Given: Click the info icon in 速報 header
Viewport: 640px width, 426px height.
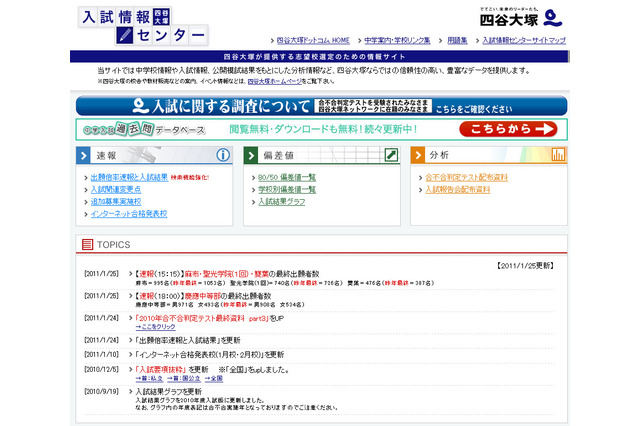Looking at the screenshot, I should coord(223,155).
